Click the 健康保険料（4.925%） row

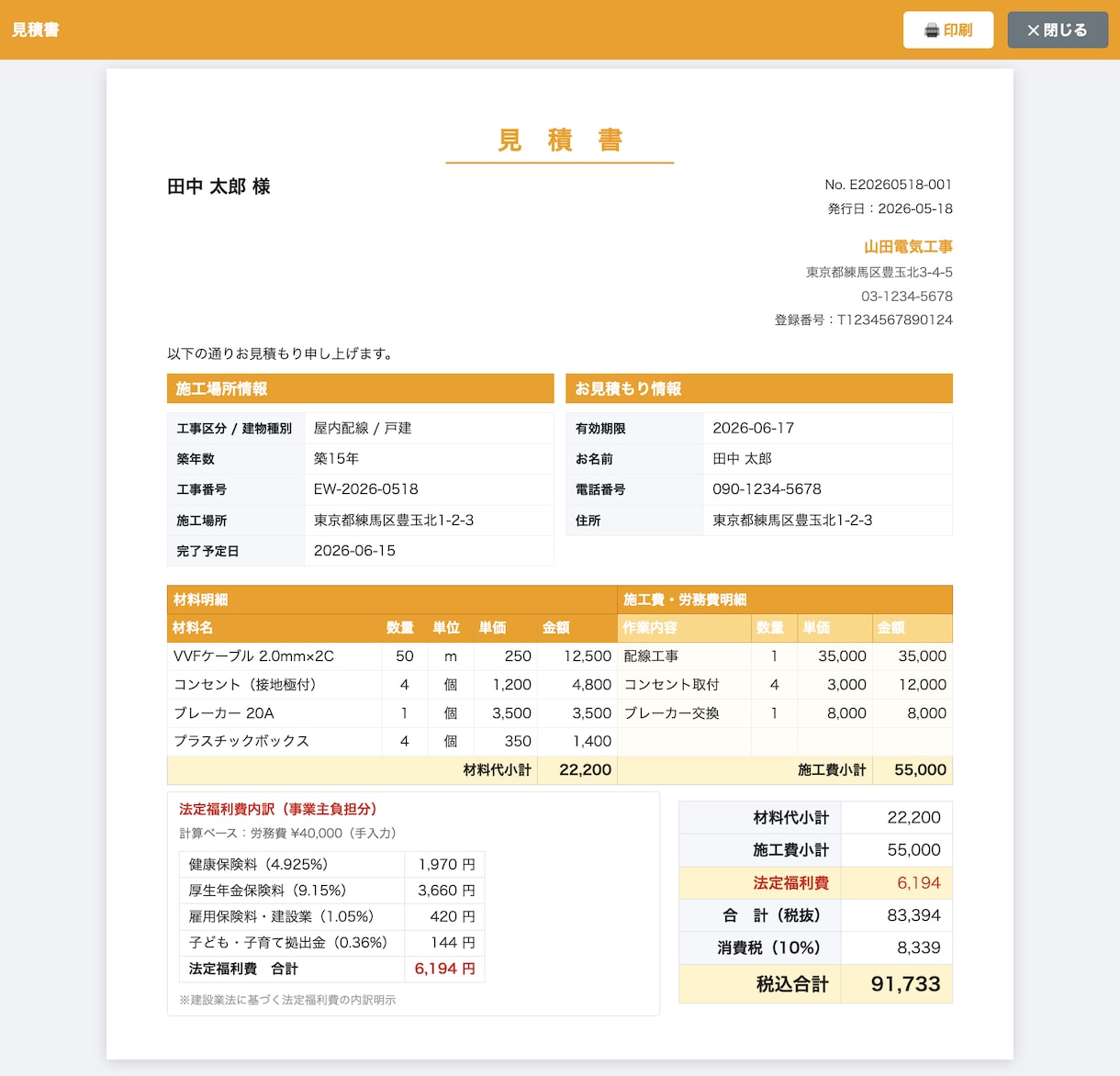coord(331,864)
